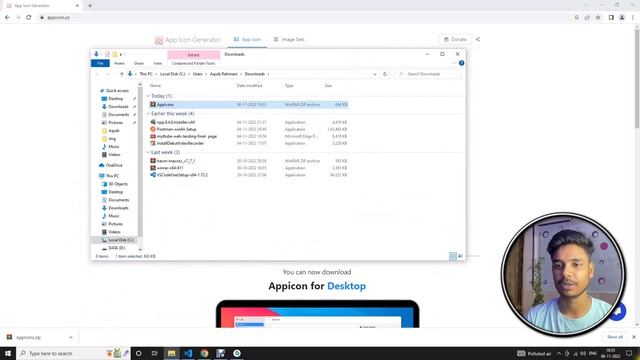This screenshot has height=360, width=640.
Task: Select the pink Extract contextual tab
Action: point(193,55)
